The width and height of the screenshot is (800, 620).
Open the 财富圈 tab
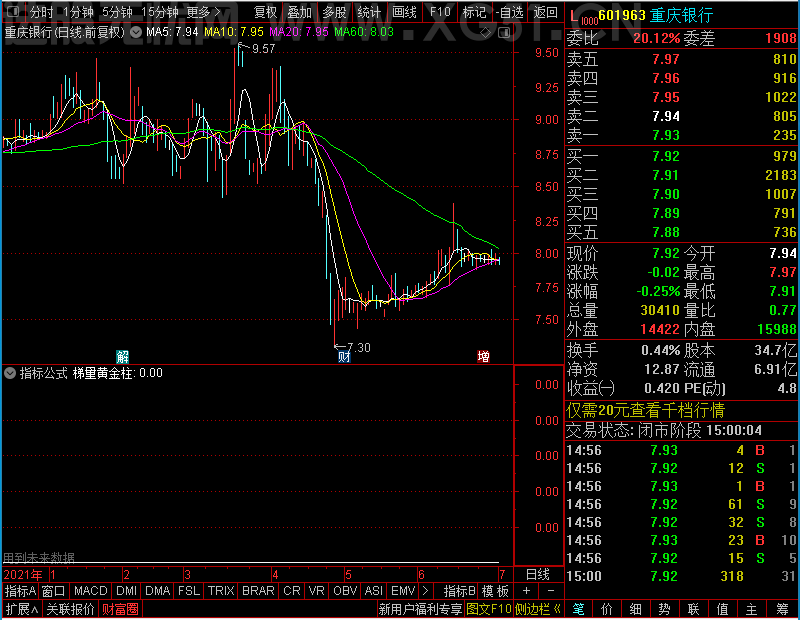click(x=120, y=609)
